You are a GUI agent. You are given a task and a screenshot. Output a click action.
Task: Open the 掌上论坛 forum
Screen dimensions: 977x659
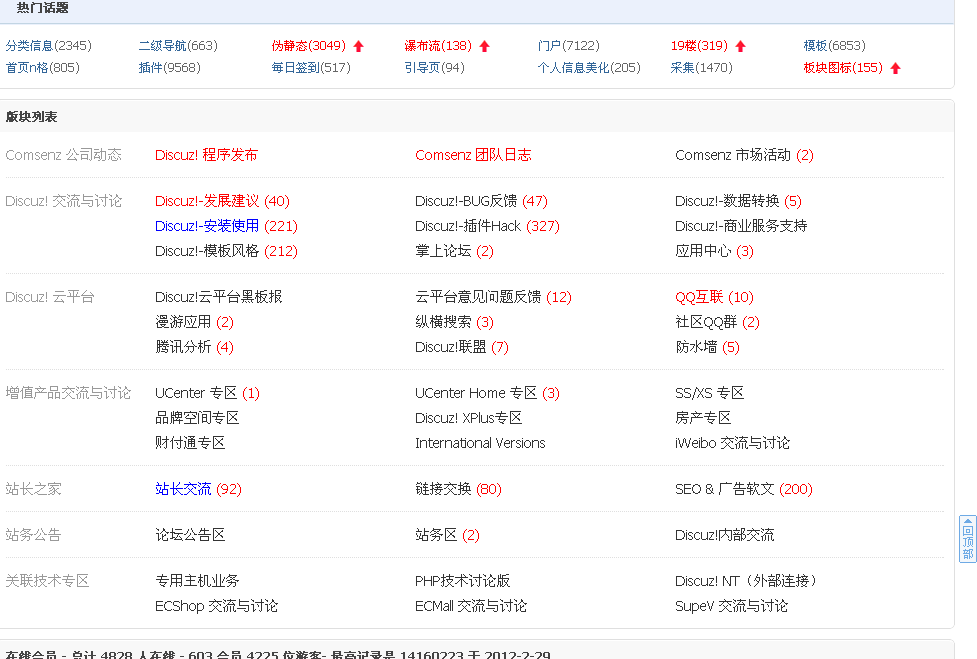(x=443, y=250)
